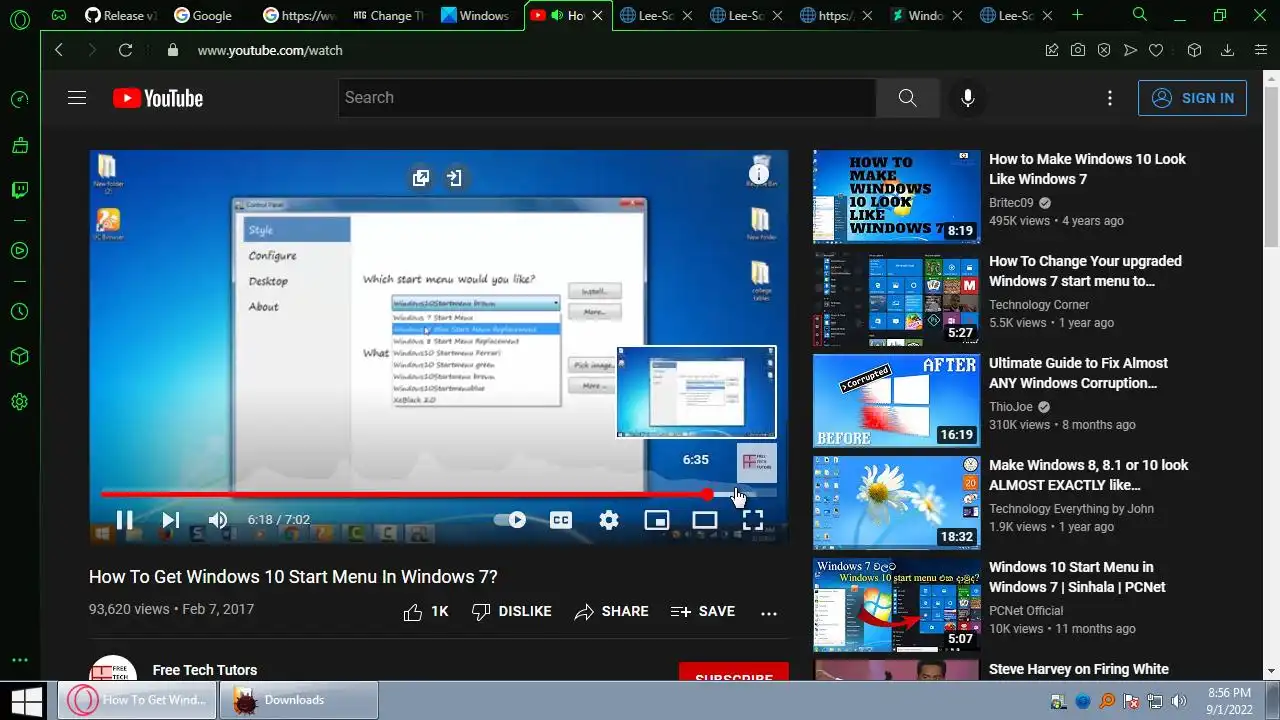
Task: Skip to the next video
Action: pos(171,520)
